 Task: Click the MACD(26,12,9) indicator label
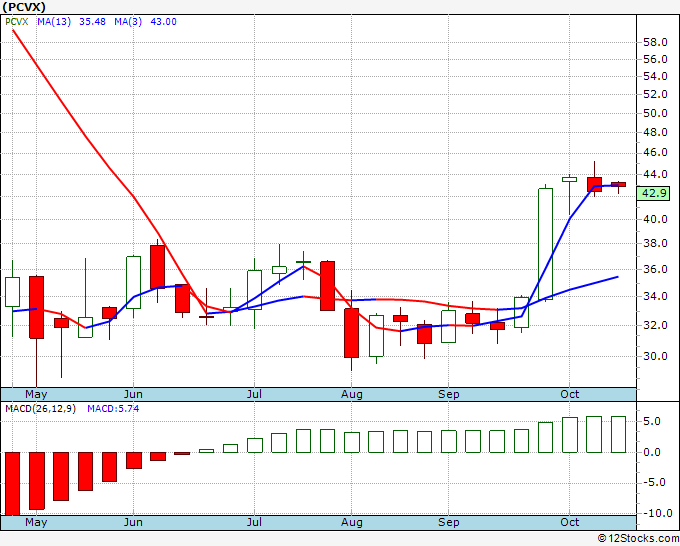(40, 408)
